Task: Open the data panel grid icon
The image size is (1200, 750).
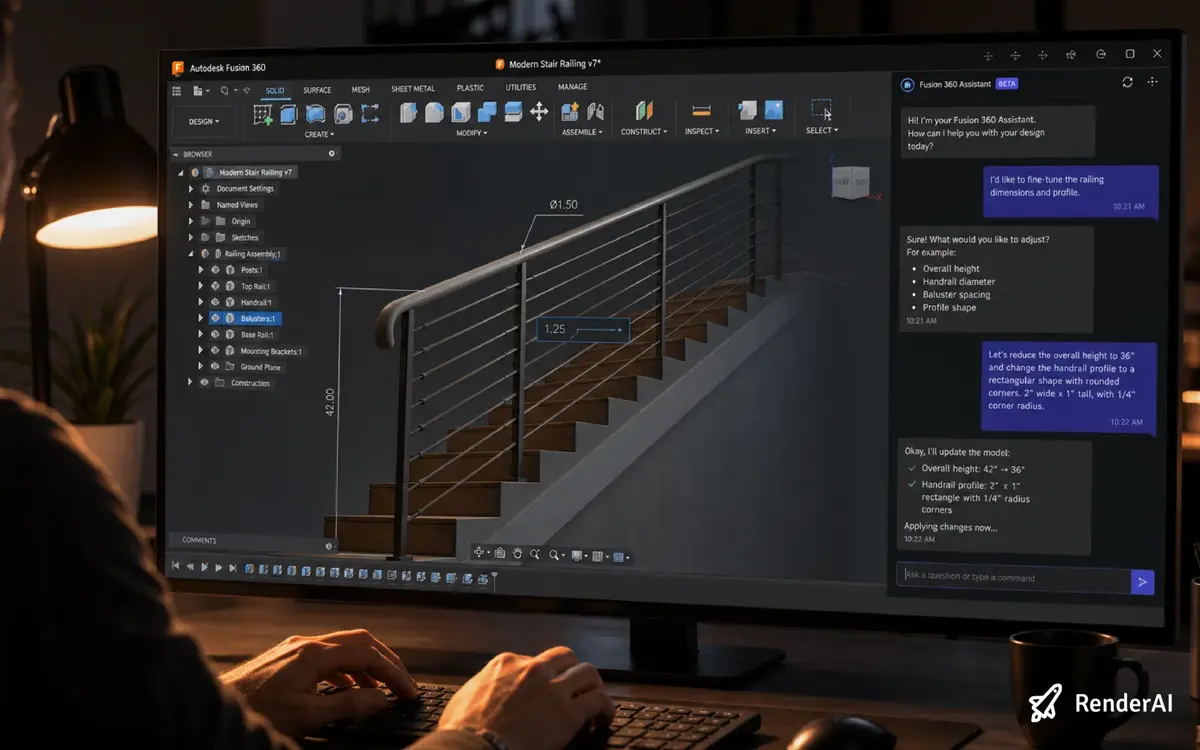Action: [177, 91]
